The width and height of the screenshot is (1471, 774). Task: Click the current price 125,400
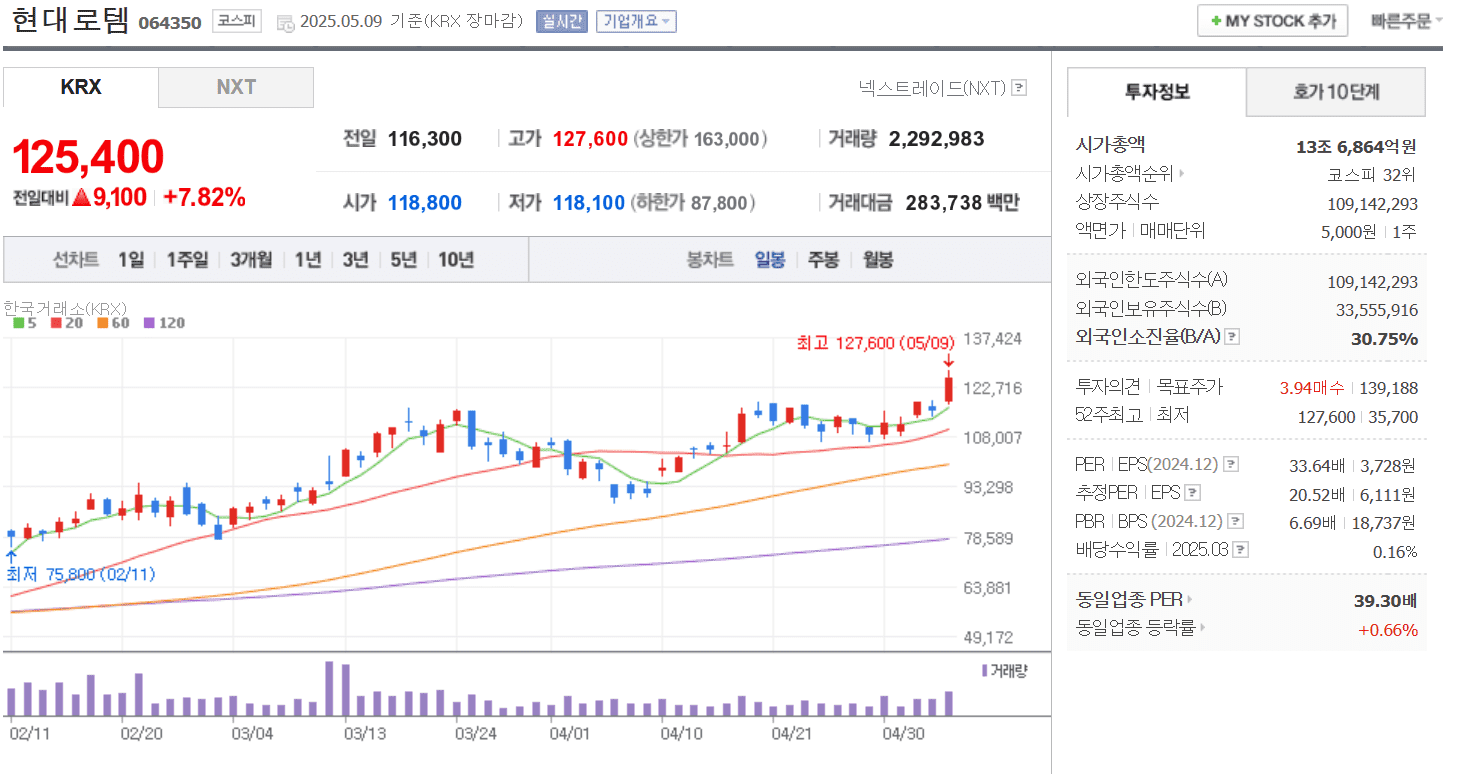tap(88, 157)
